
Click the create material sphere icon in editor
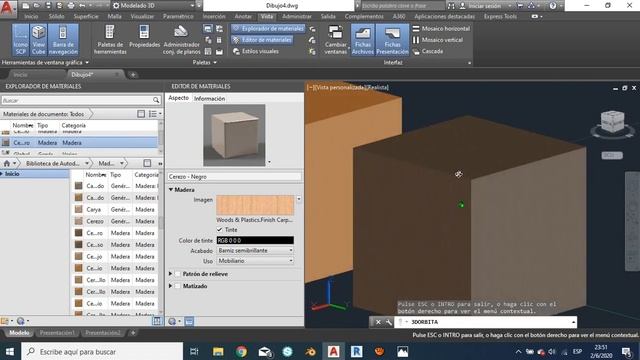click(172, 321)
